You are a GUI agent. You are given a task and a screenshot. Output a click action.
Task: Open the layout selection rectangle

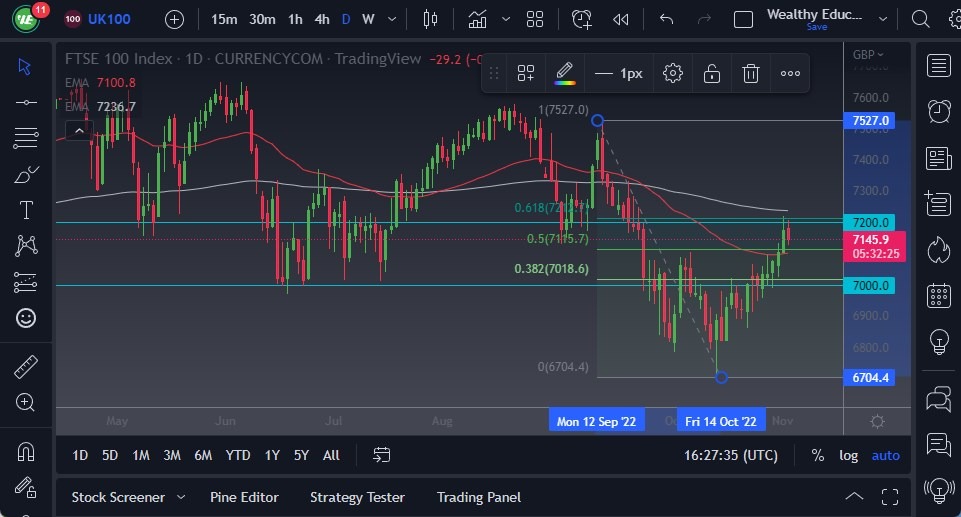[743, 20]
